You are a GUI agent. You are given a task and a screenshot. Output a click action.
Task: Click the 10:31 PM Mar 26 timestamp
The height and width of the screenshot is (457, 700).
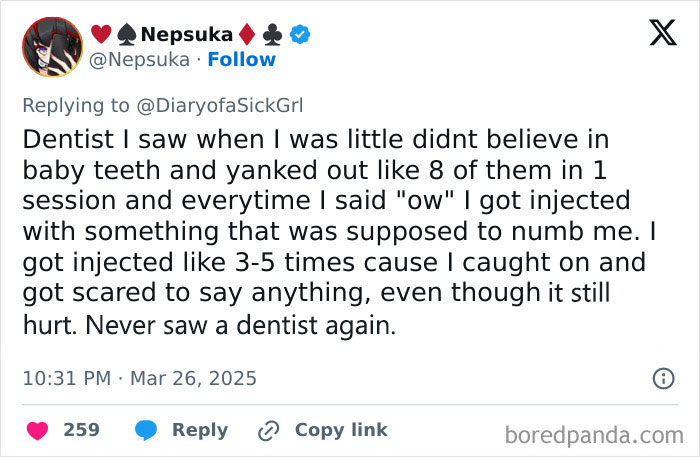click(139, 379)
